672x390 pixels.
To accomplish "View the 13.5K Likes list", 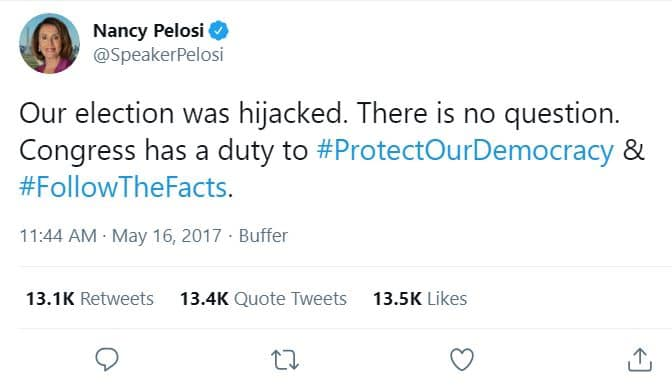I will [420, 299].
